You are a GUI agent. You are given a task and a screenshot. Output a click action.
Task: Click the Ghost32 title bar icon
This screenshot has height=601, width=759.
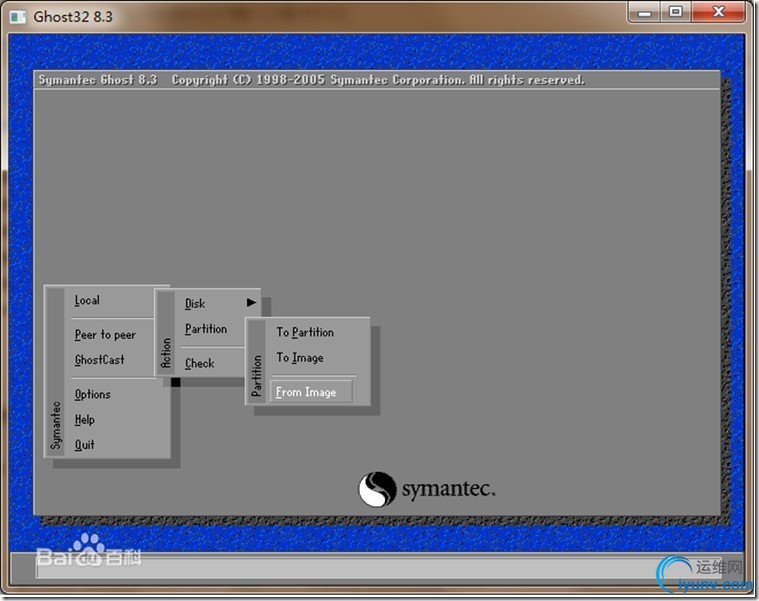click(x=18, y=17)
